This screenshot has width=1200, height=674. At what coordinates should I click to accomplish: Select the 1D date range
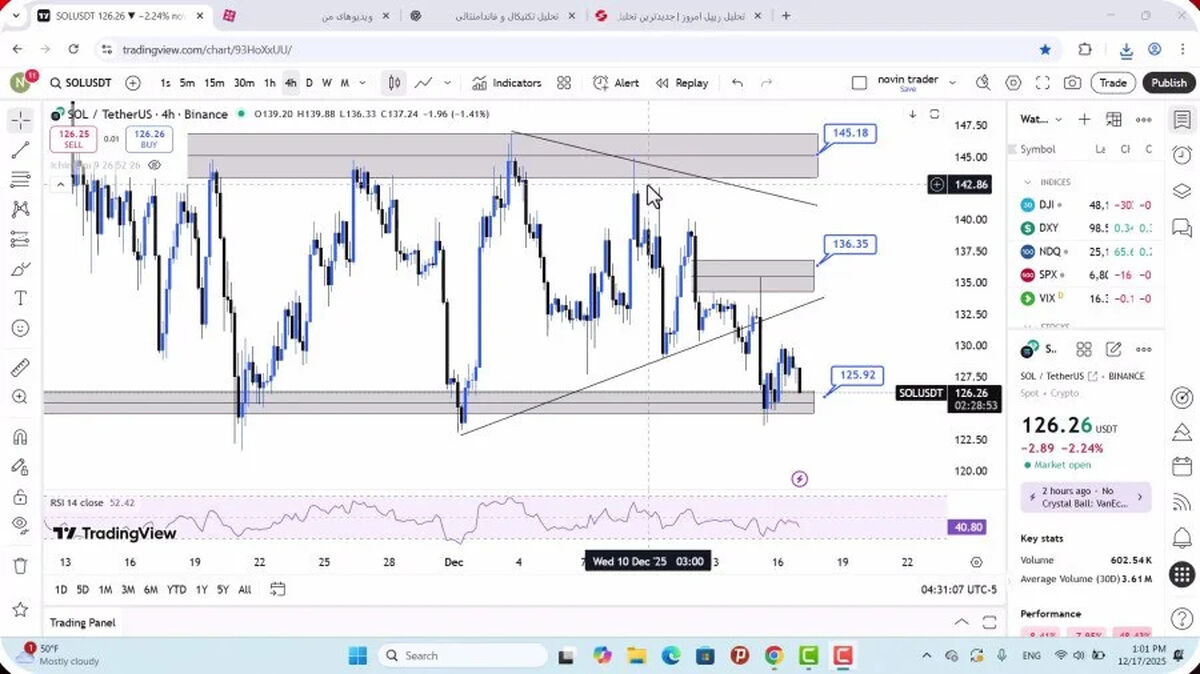pos(61,589)
